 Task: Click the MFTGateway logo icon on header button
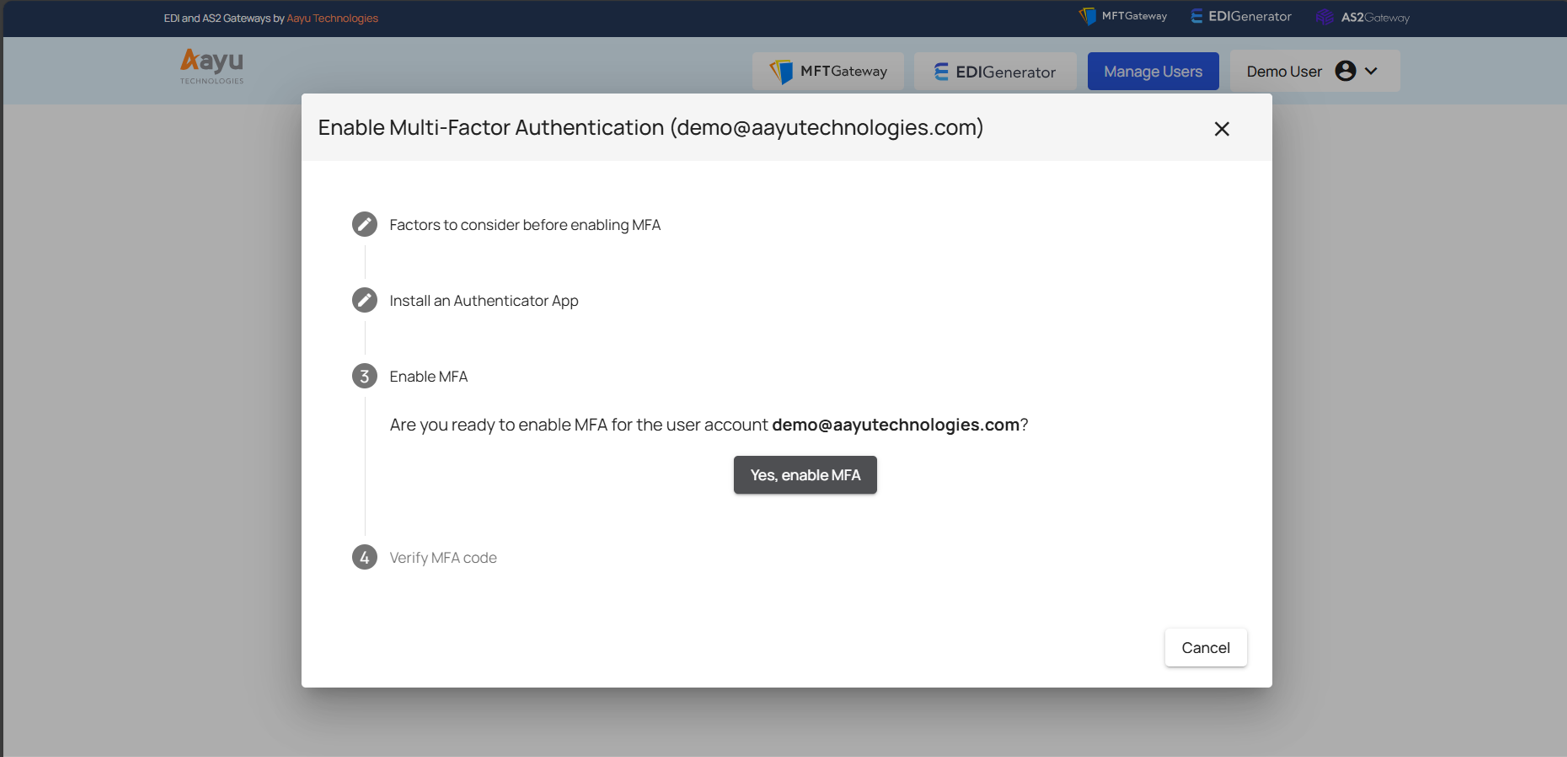coord(781,71)
